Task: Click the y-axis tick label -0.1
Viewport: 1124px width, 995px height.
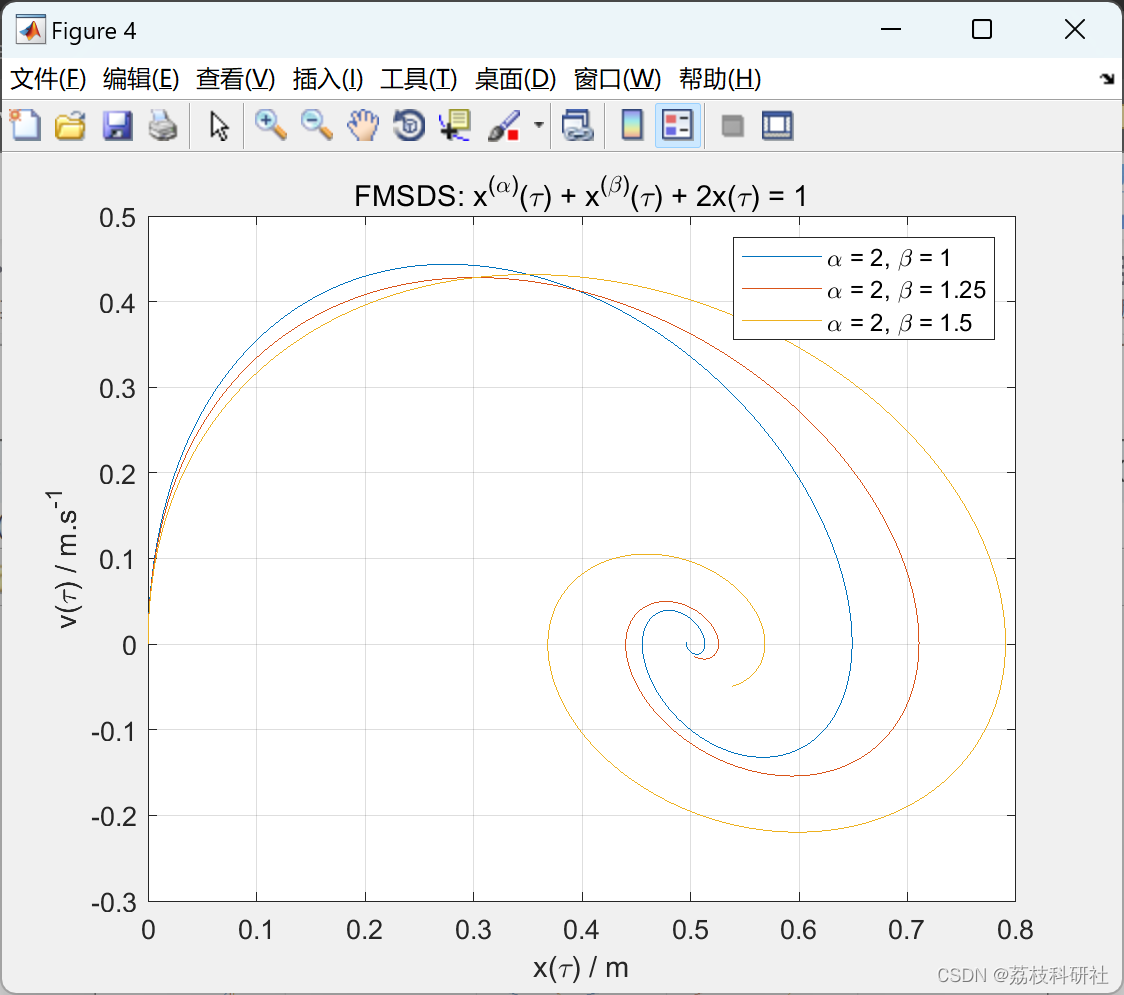Action: [x=114, y=731]
